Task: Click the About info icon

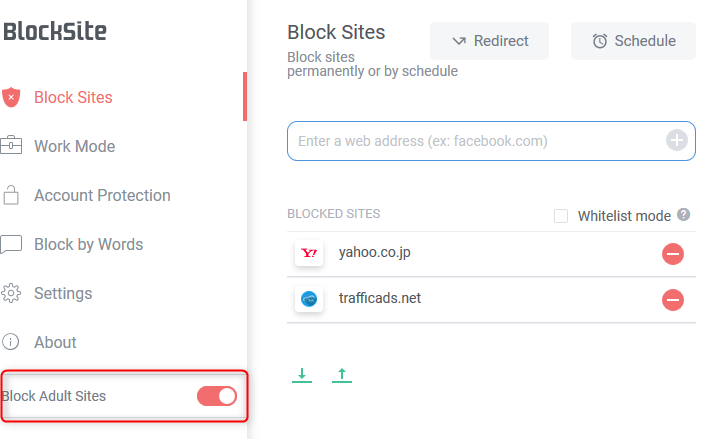Action: click(x=10, y=342)
